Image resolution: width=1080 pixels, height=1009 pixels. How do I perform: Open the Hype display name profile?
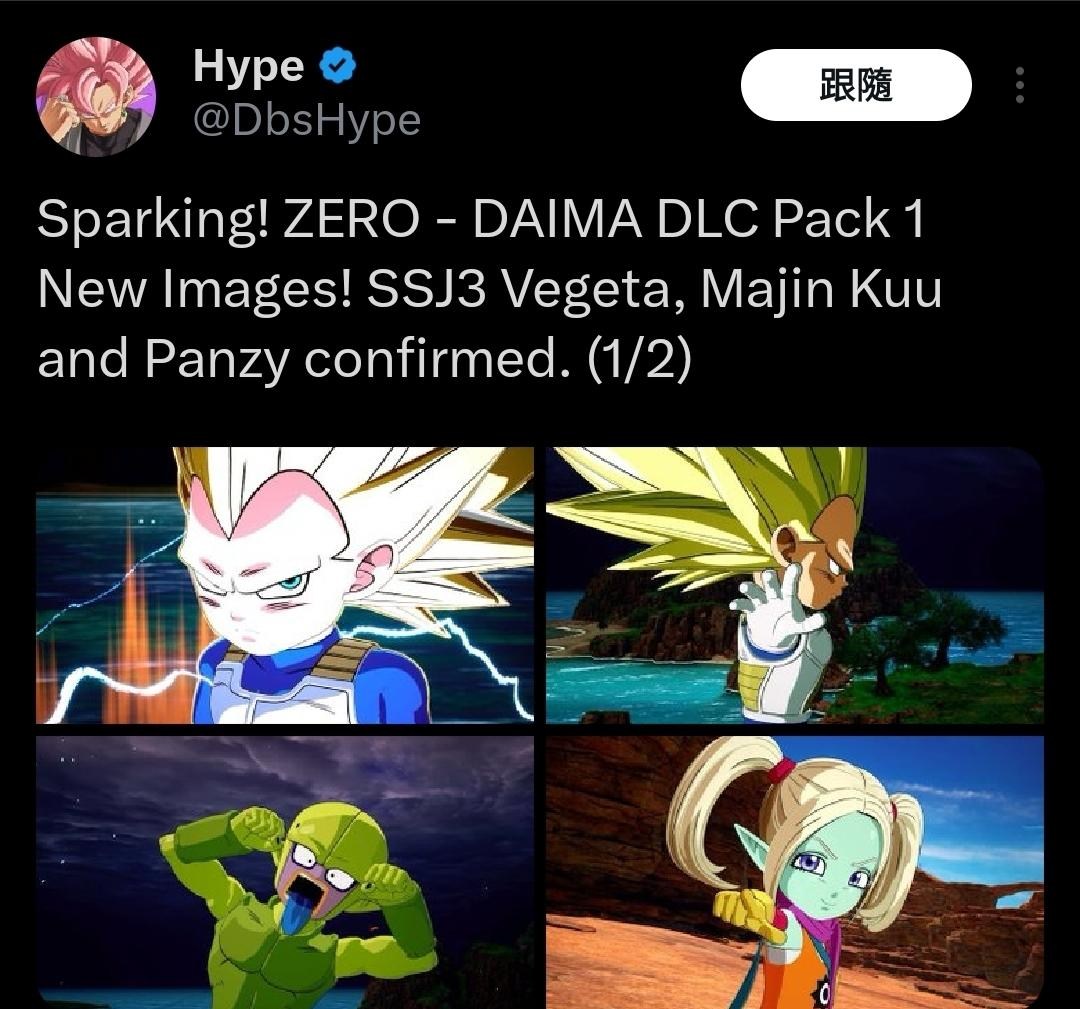click(248, 67)
